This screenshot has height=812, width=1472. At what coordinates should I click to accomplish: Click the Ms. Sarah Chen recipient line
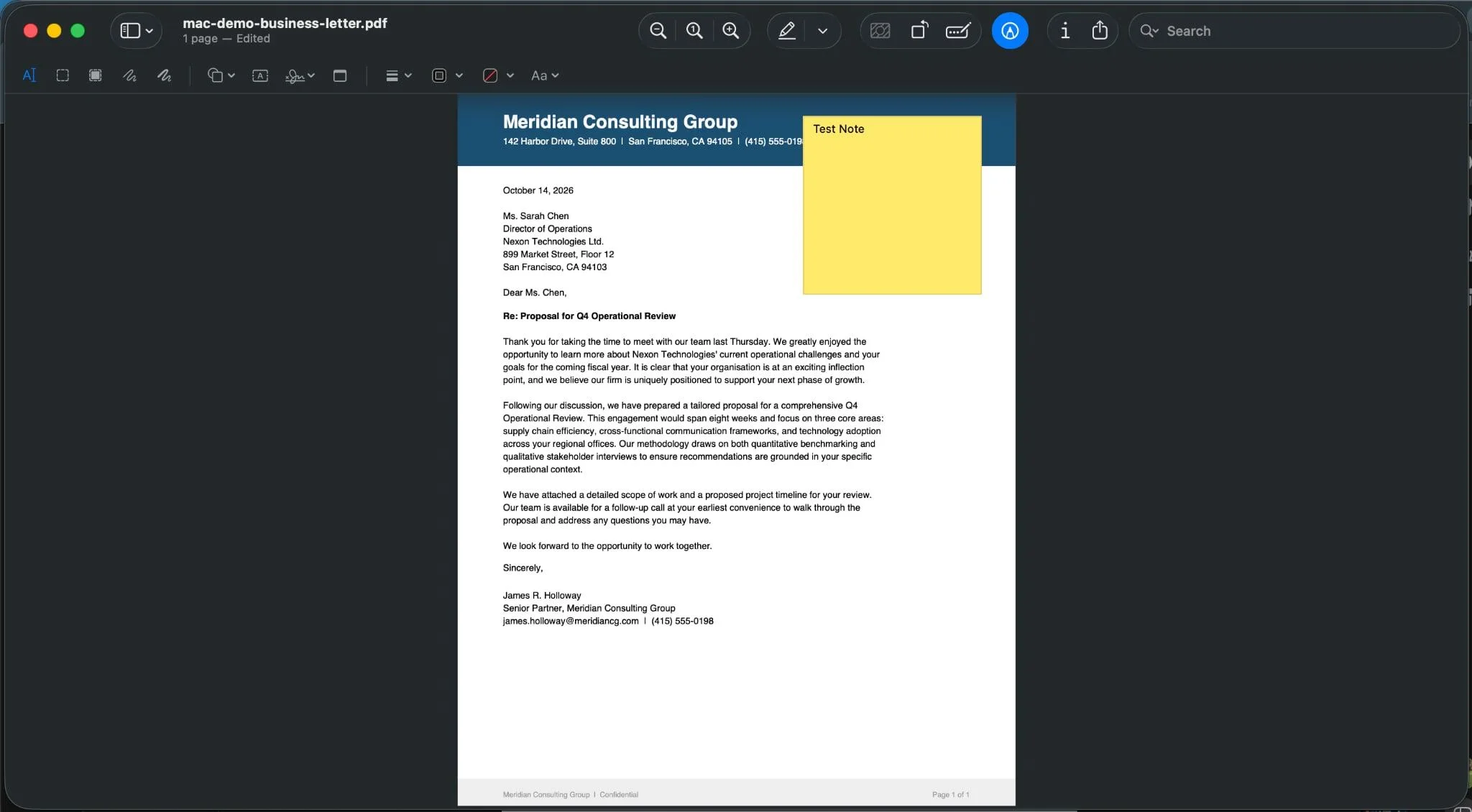click(x=535, y=216)
